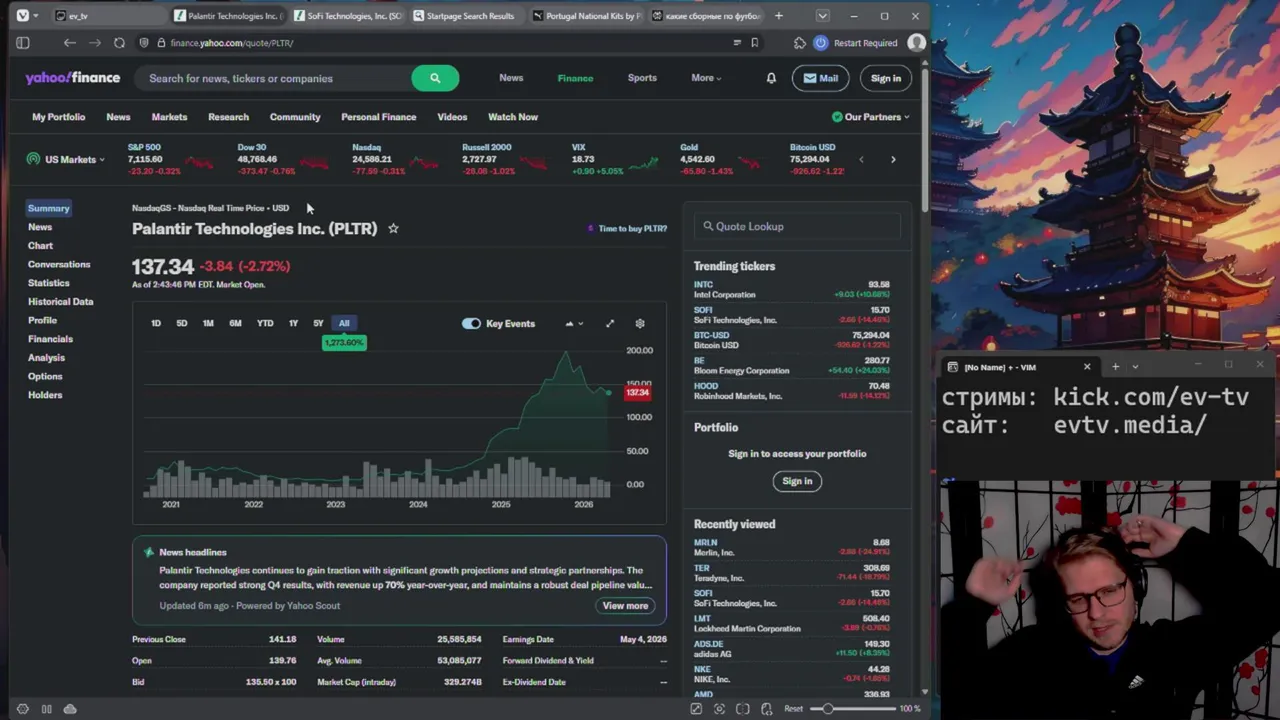
Task: Toggle the Key Events switch
Action: (471, 323)
